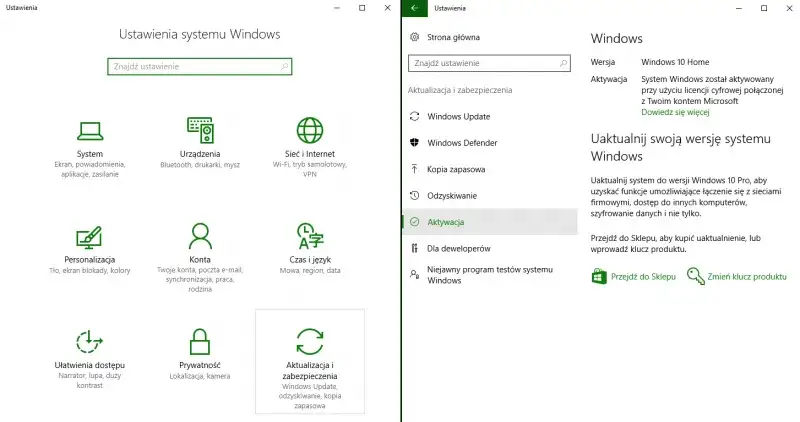
Task: Click the Windows 10 Home version text
Action: (675, 62)
